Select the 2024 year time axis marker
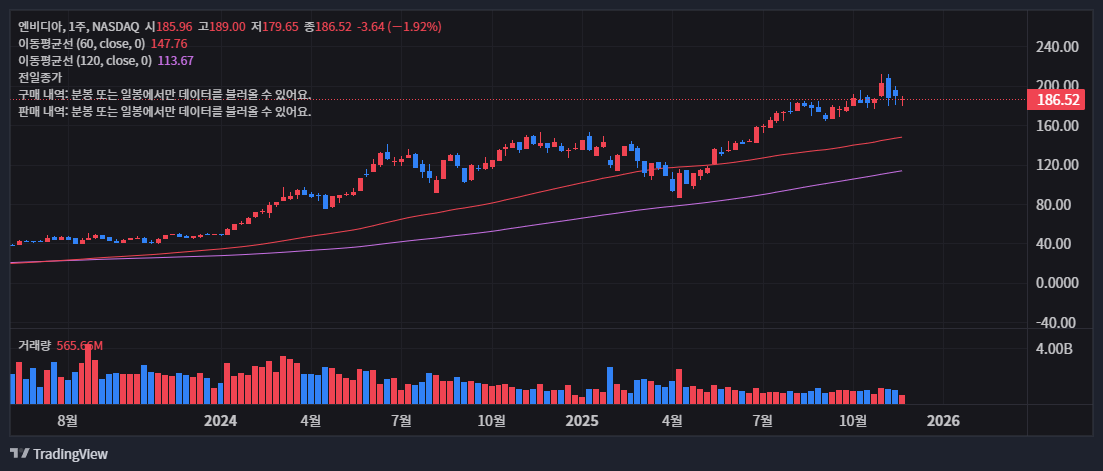Image resolution: width=1103 pixels, height=471 pixels. [220, 421]
